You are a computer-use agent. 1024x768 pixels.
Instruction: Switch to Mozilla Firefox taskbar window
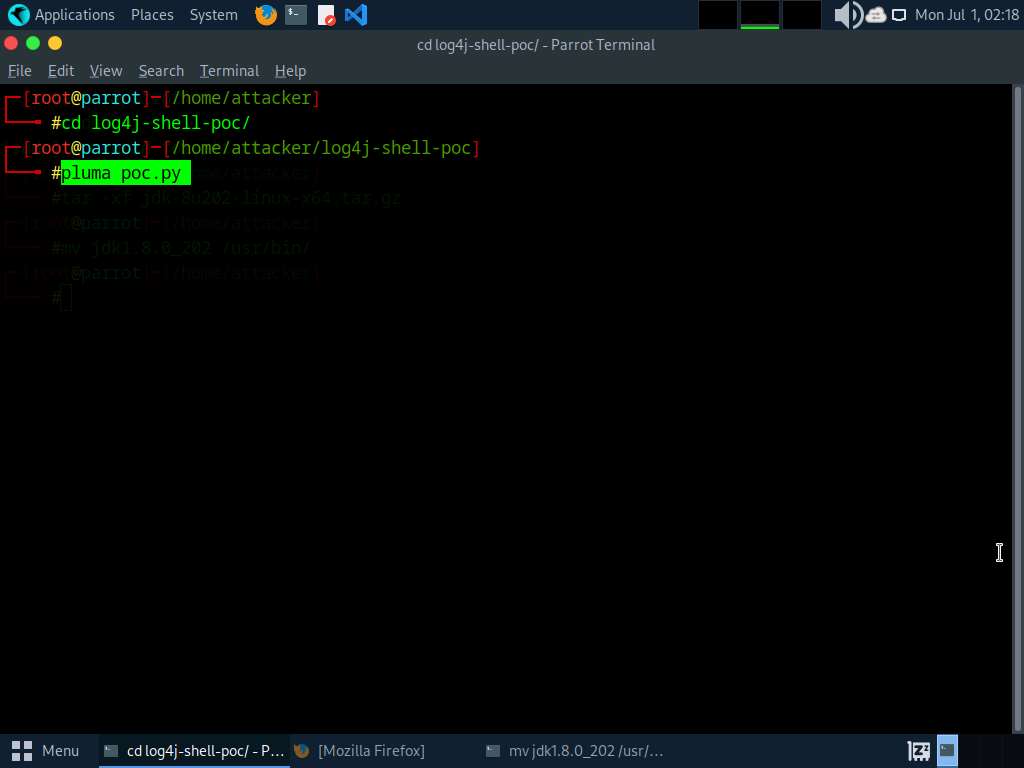click(x=370, y=750)
